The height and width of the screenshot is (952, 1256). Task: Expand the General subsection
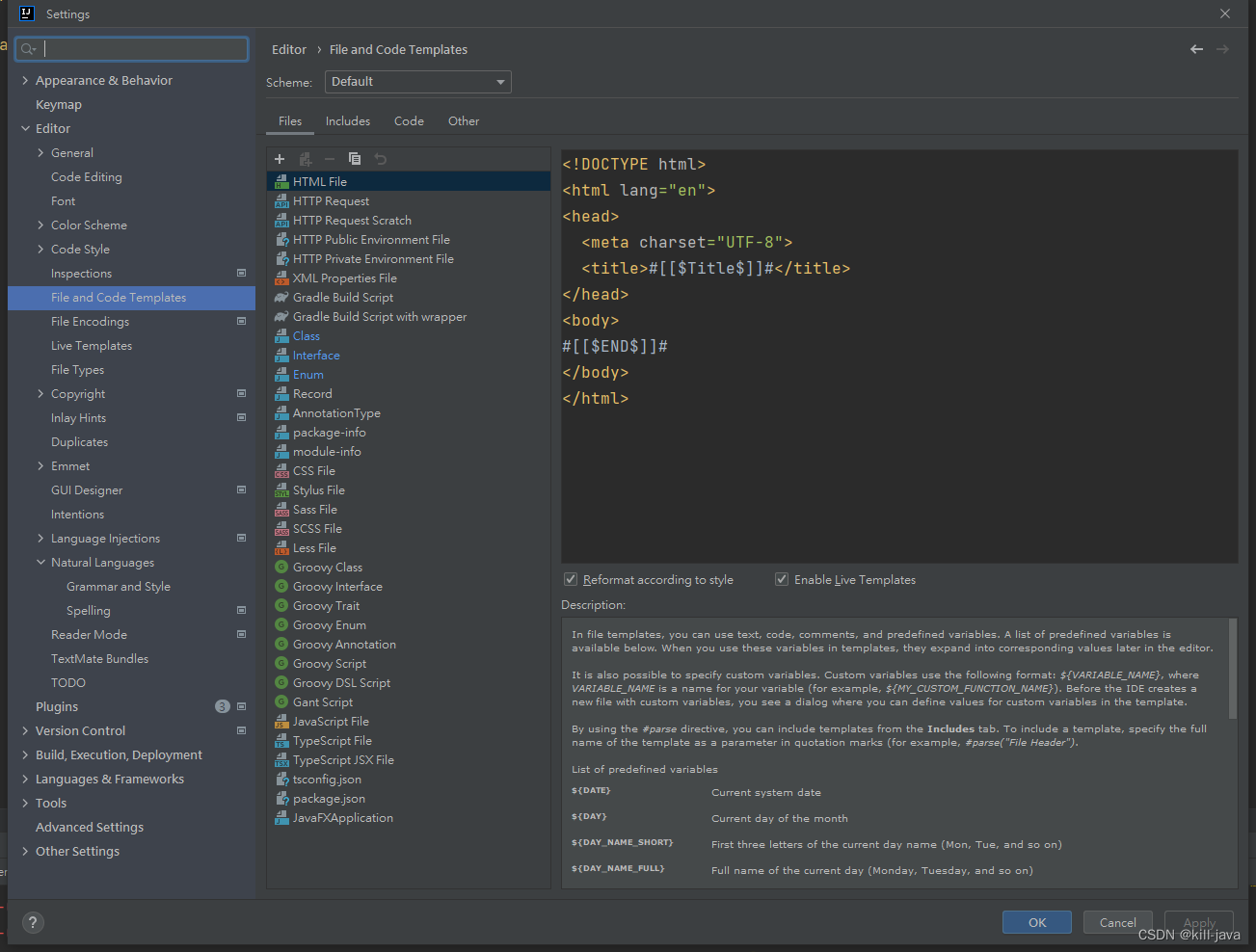click(40, 152)
